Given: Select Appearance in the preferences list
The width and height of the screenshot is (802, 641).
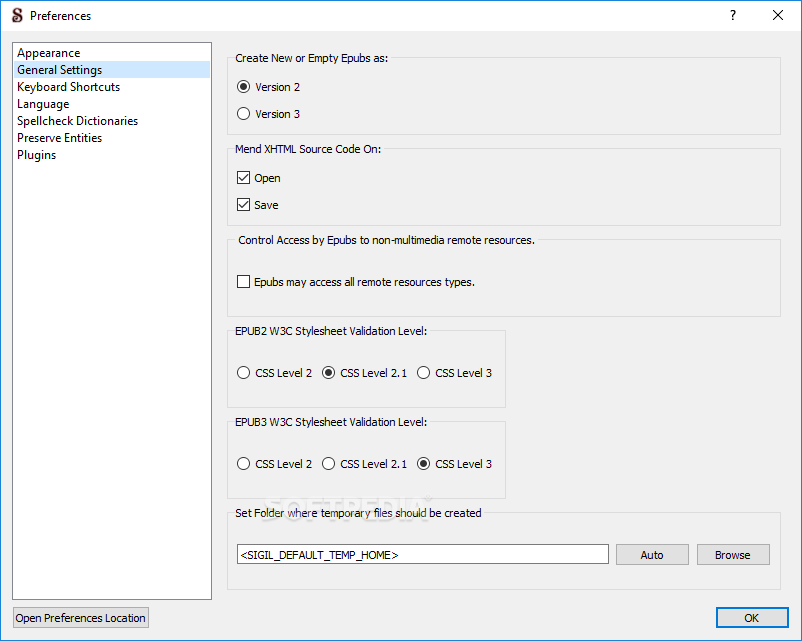Looking at the screenshot, I should pyautogui.click(x=48, y=53).
